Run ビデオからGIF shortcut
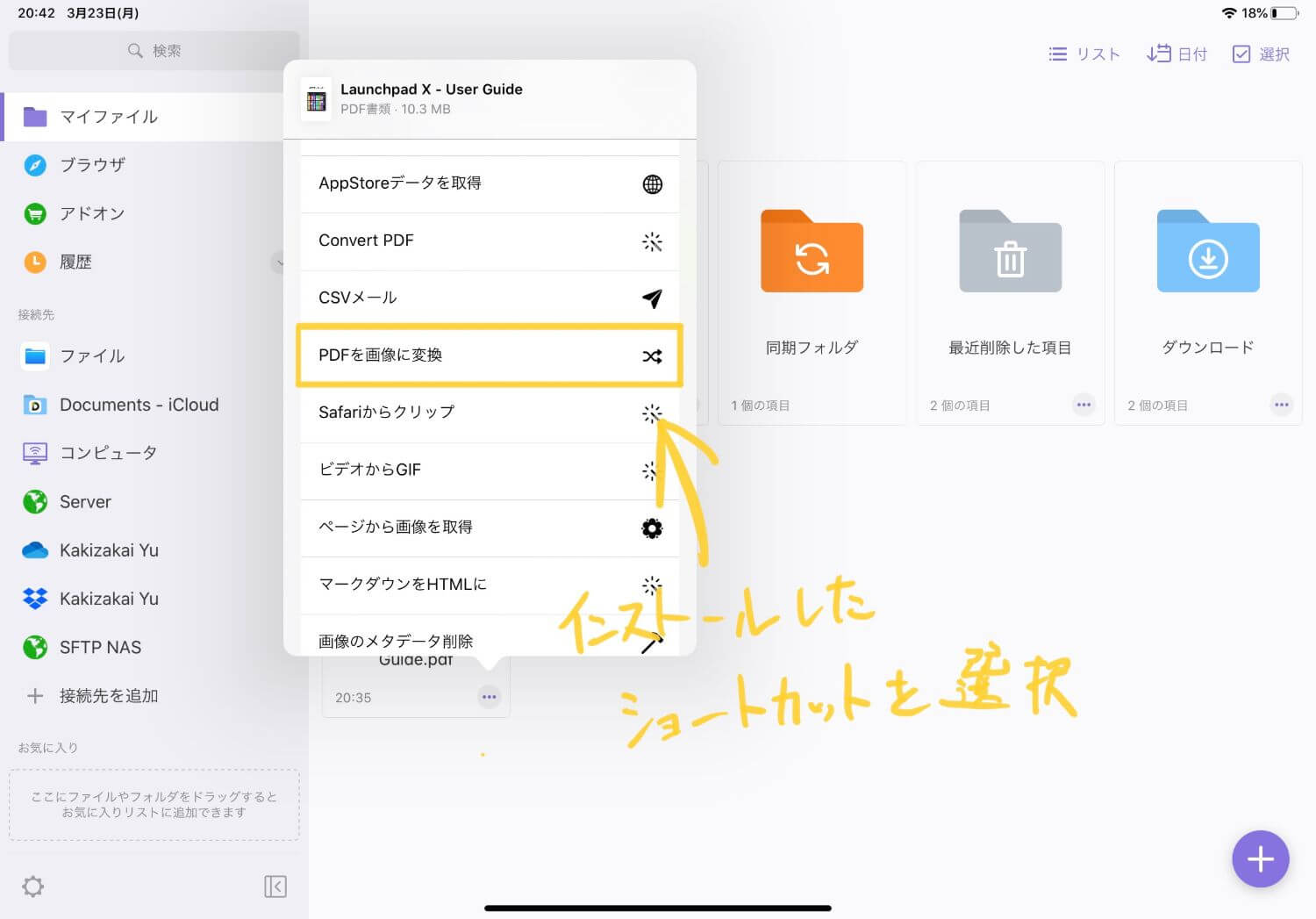Screen dimensions: 1316x919 click(x=490, y=470)
